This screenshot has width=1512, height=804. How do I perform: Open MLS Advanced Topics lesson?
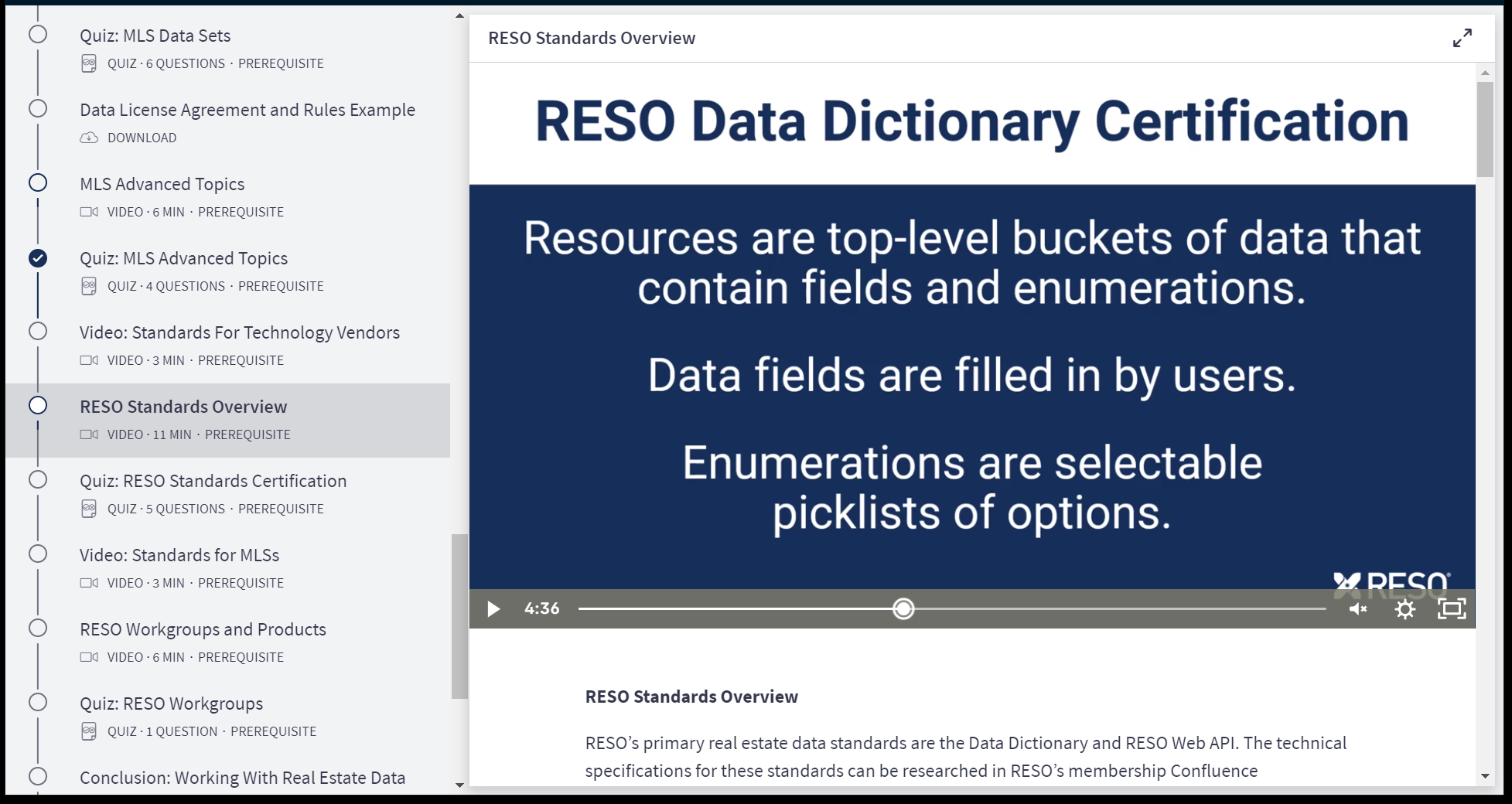(x=162, y=184)
